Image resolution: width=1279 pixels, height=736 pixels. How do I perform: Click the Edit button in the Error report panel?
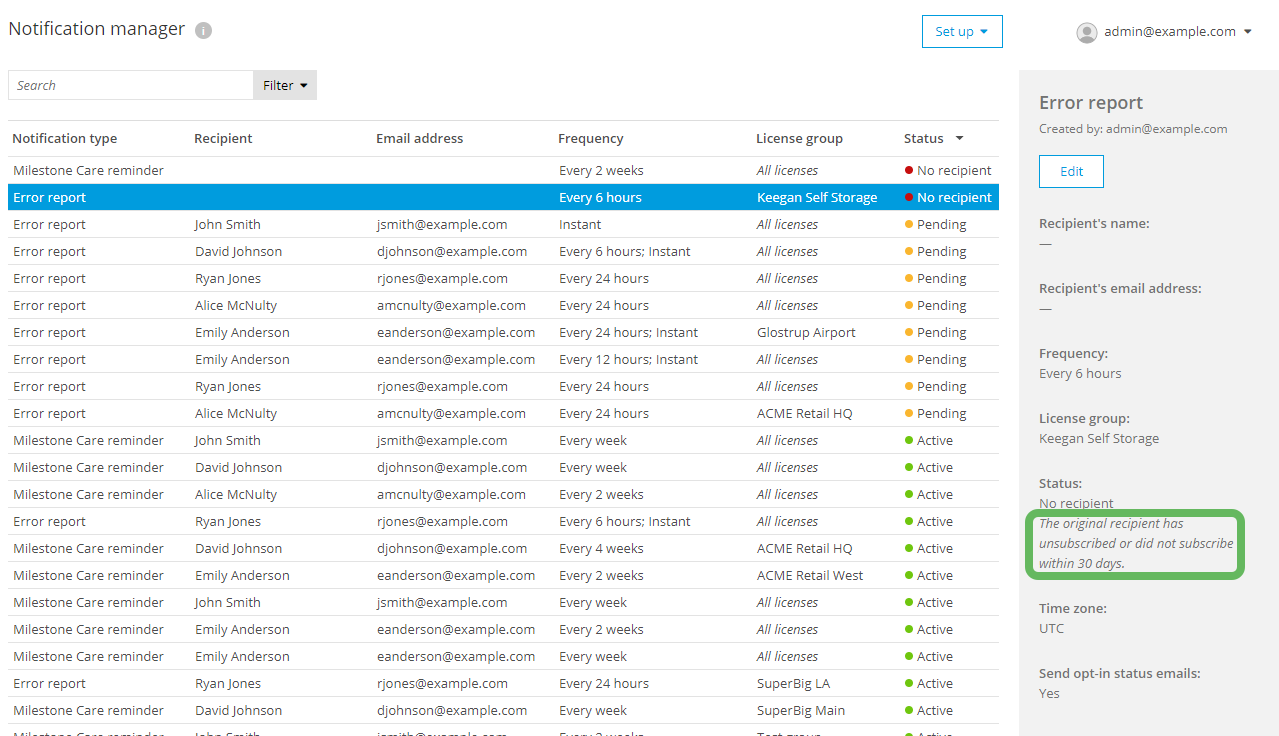pos(1070,171)
